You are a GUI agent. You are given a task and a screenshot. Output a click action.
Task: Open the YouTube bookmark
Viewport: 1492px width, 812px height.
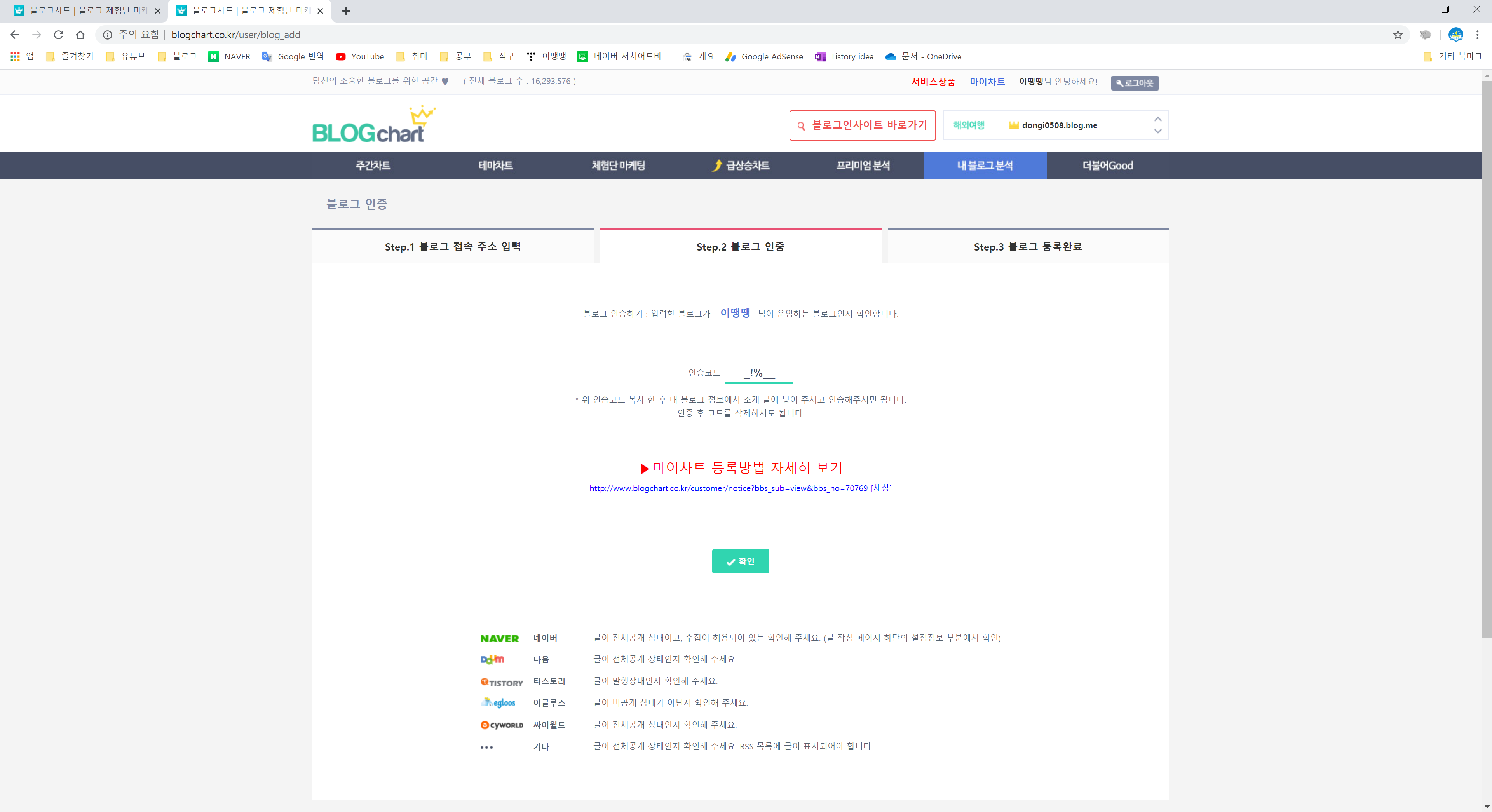360,56
